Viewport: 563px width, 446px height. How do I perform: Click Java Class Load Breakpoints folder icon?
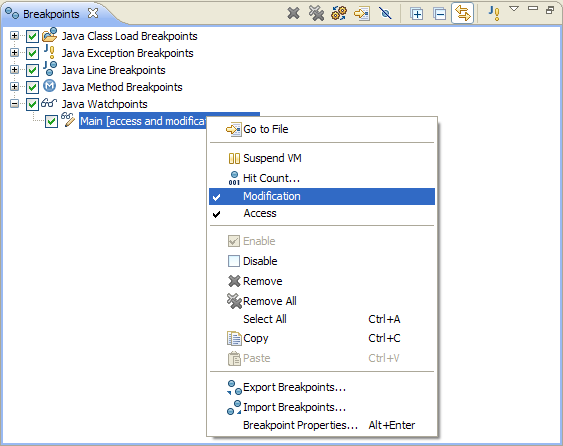tap(50, 35)
